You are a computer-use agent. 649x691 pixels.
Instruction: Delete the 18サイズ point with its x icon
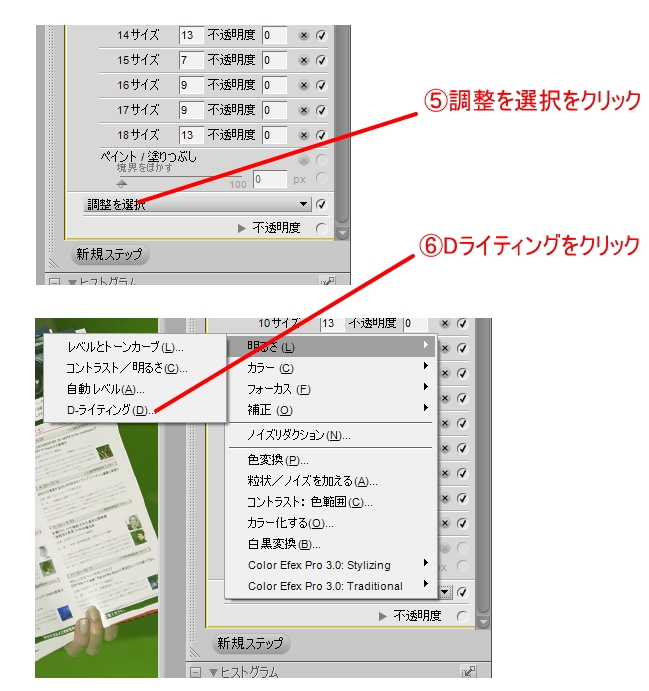tap(304, 135)
